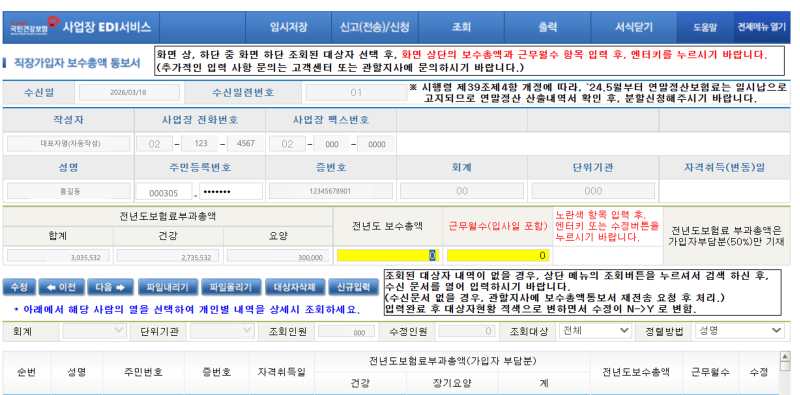Click the 합계 amount field 3,035,532
The height and width of the screenshot is (395, 800).
pyautogui.click(x=58, y=256)
